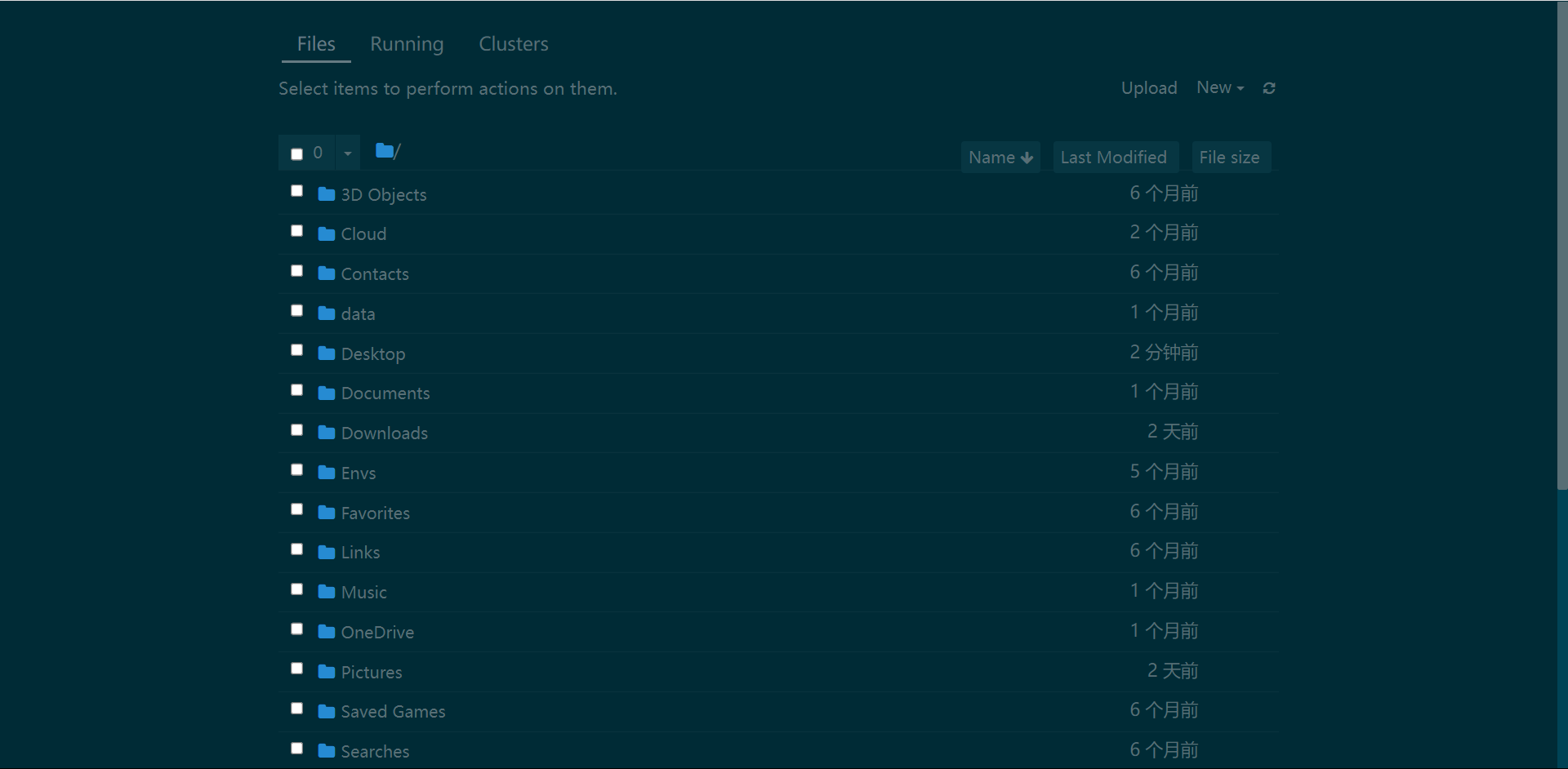Click the vertical page scrollbar
Screen dimensions: 1568x769
click(x=1562, y=245)
